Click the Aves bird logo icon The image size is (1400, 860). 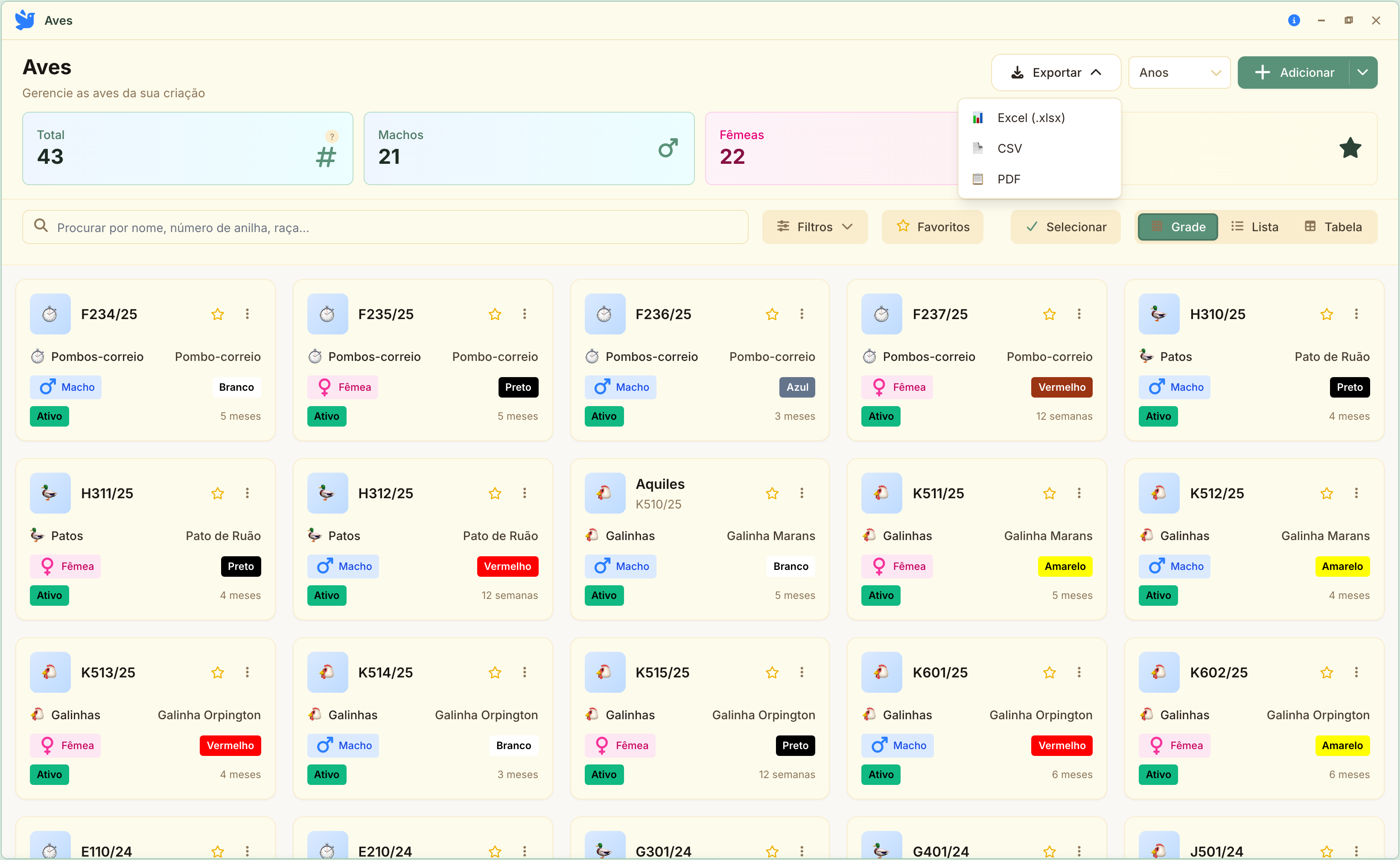click(x=24, y=20)
